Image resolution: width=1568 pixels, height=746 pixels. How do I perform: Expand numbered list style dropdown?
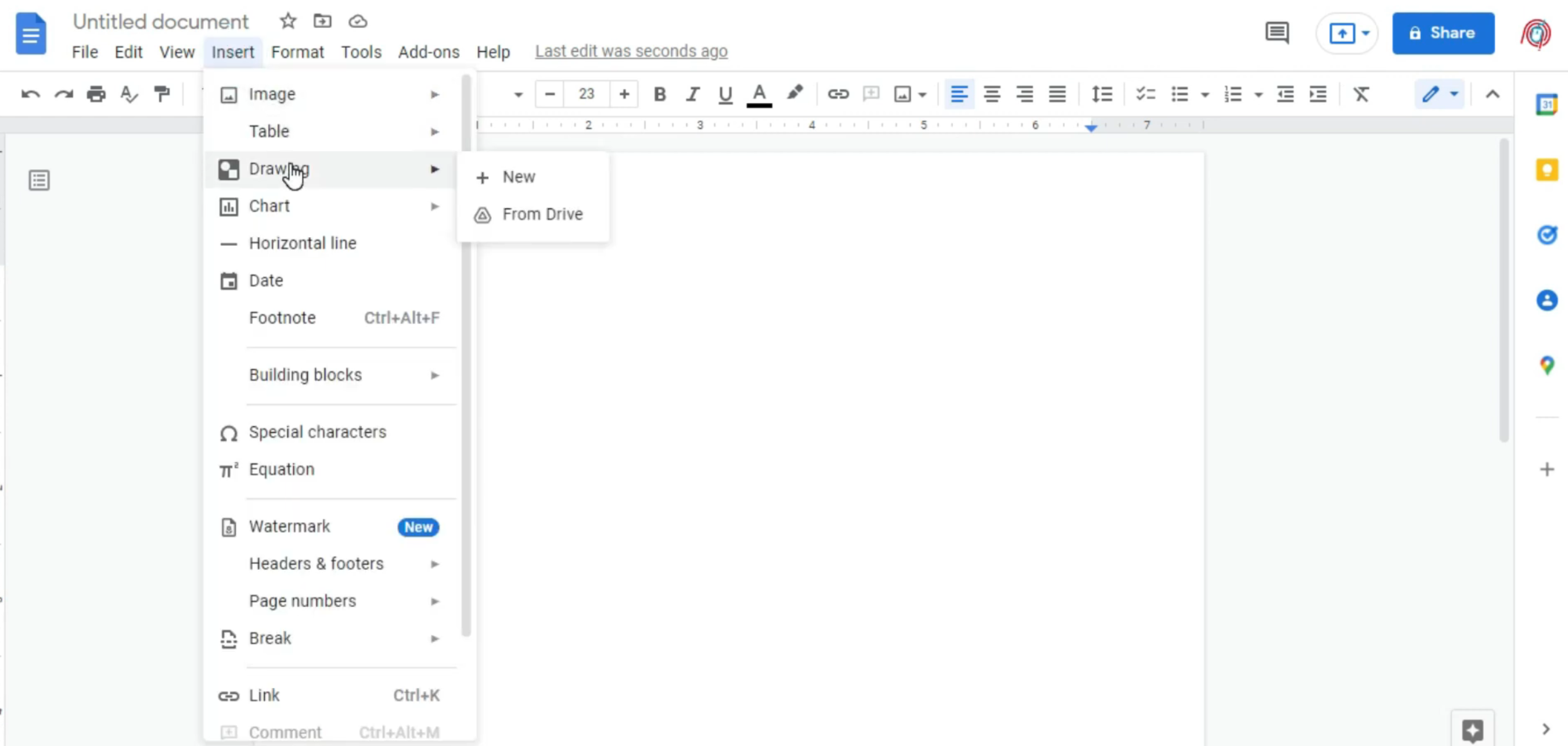point(1258,95)
